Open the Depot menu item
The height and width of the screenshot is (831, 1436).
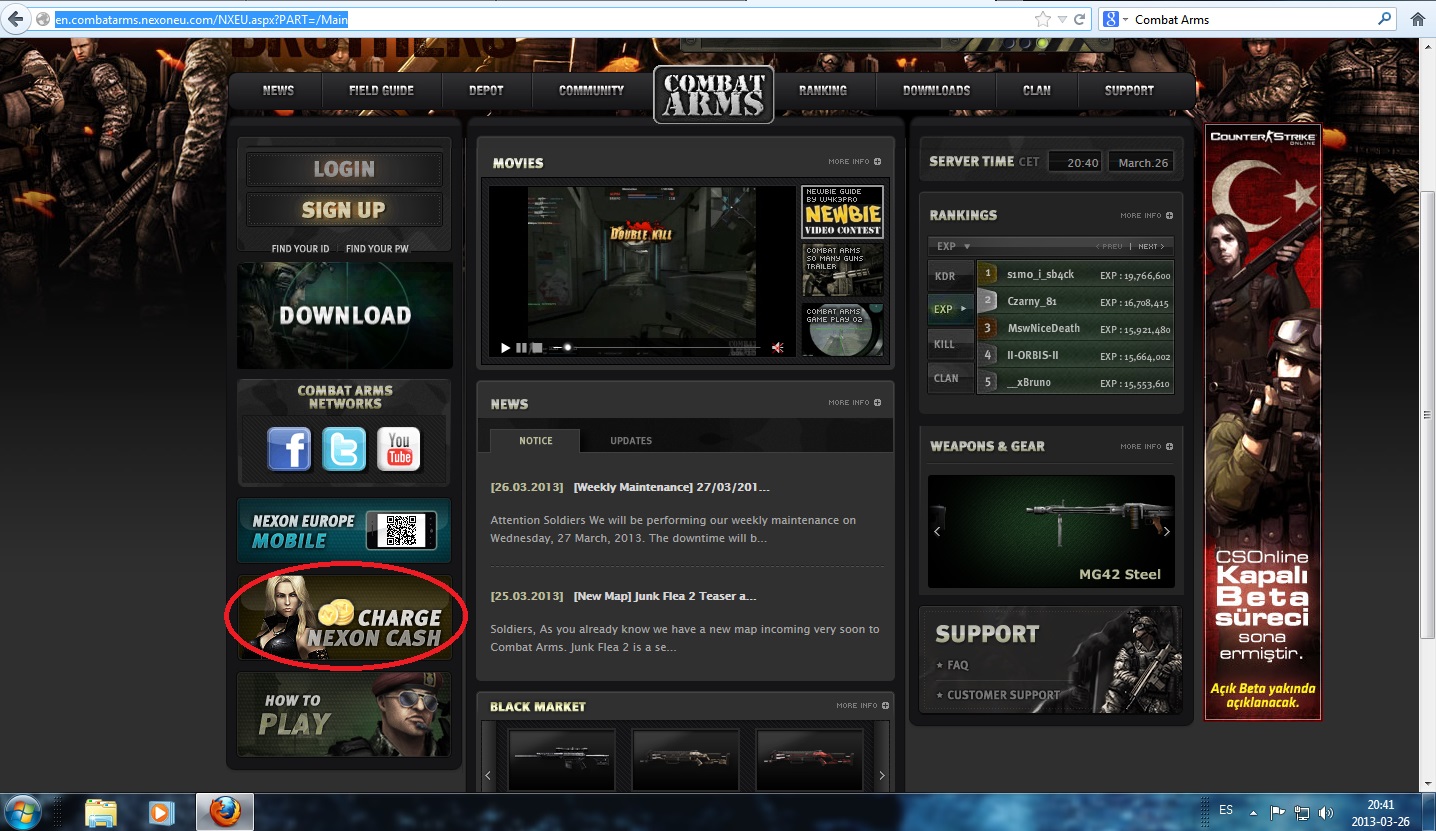486,90
